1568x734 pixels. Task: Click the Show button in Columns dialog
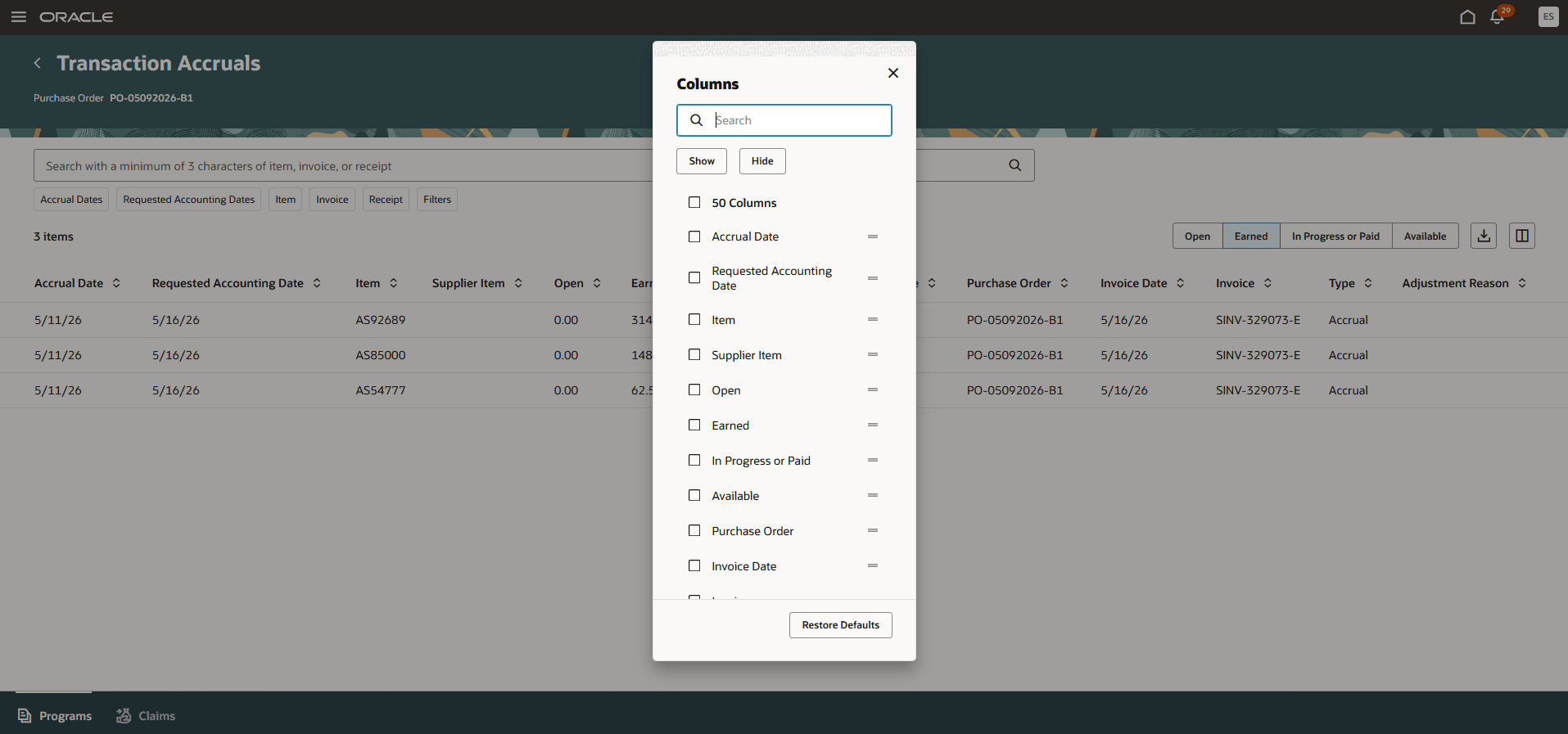702,161
